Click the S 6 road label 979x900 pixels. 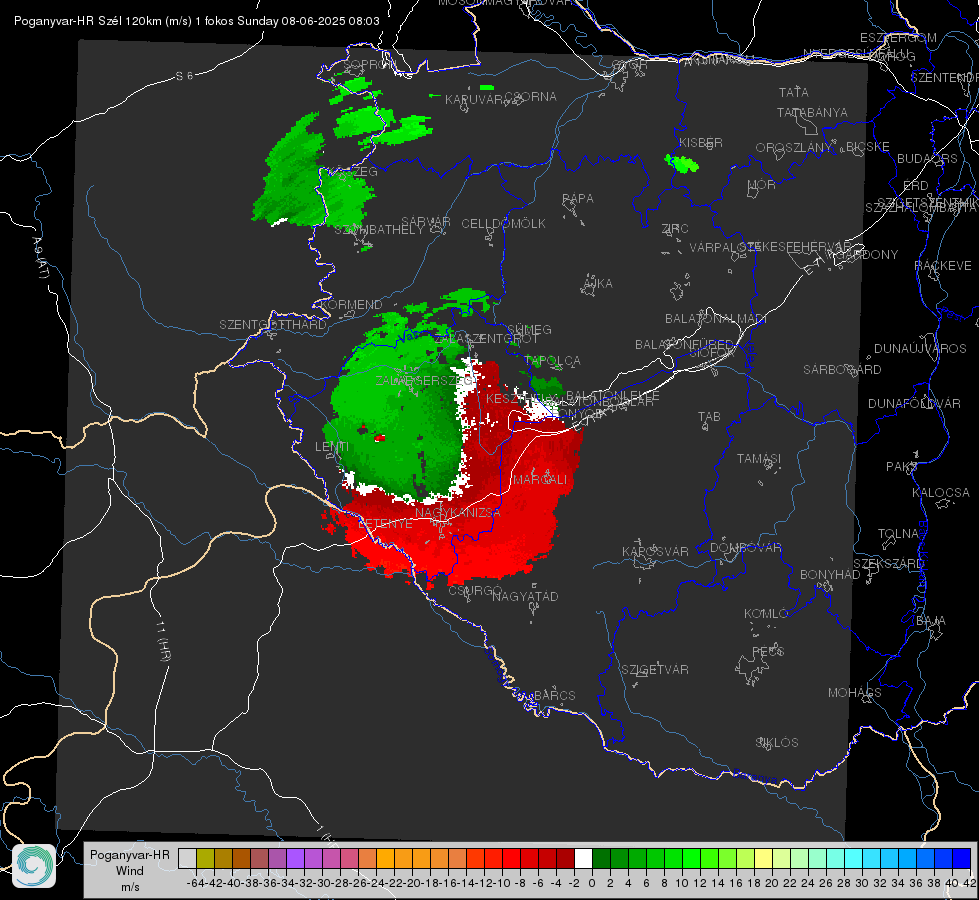(x=184, y=76)
